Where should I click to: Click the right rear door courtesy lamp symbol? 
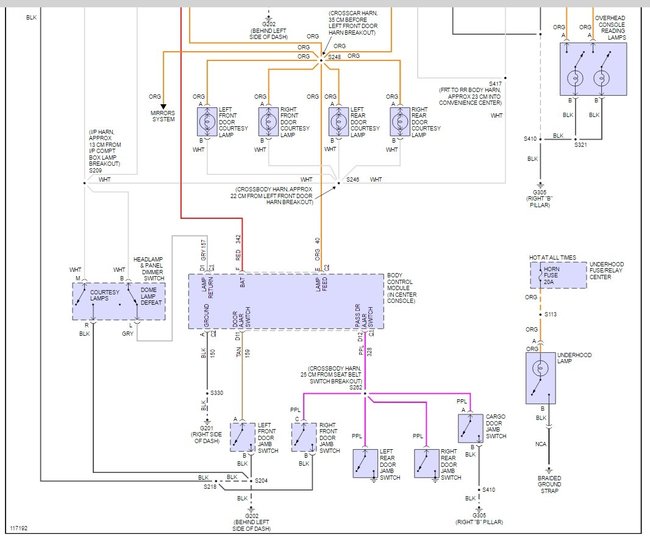[x=400, y=121]
